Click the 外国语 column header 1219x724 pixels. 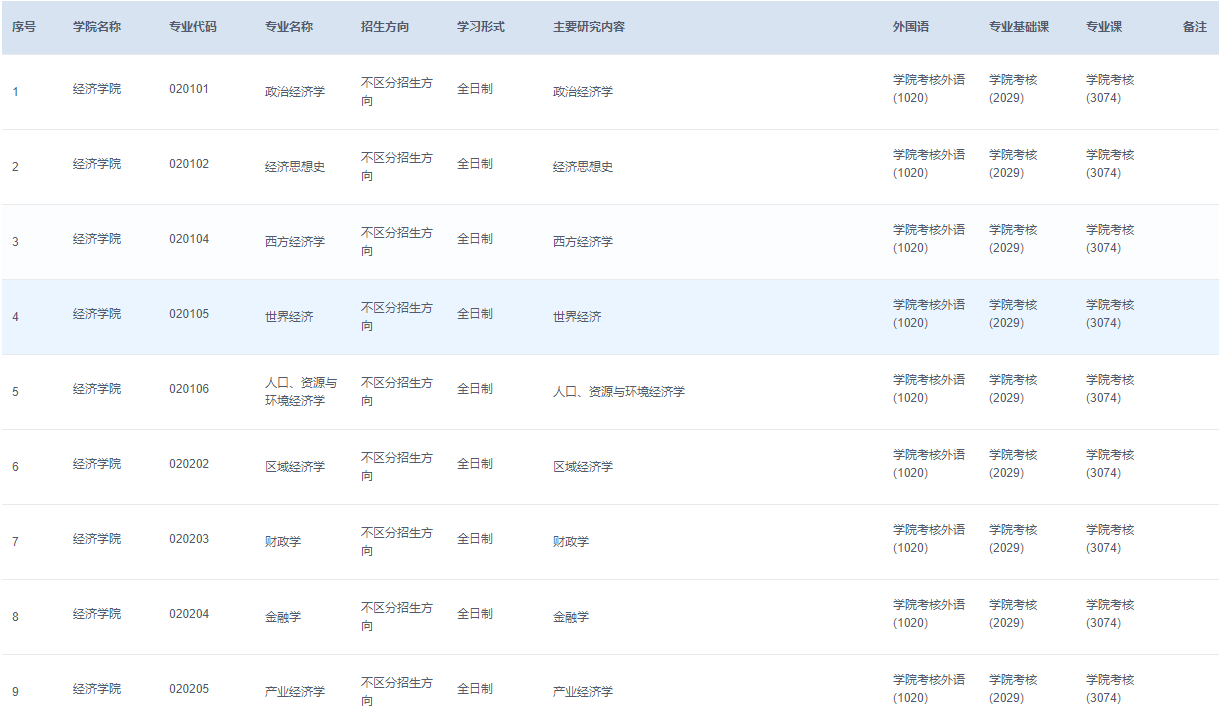click(911, 27)
